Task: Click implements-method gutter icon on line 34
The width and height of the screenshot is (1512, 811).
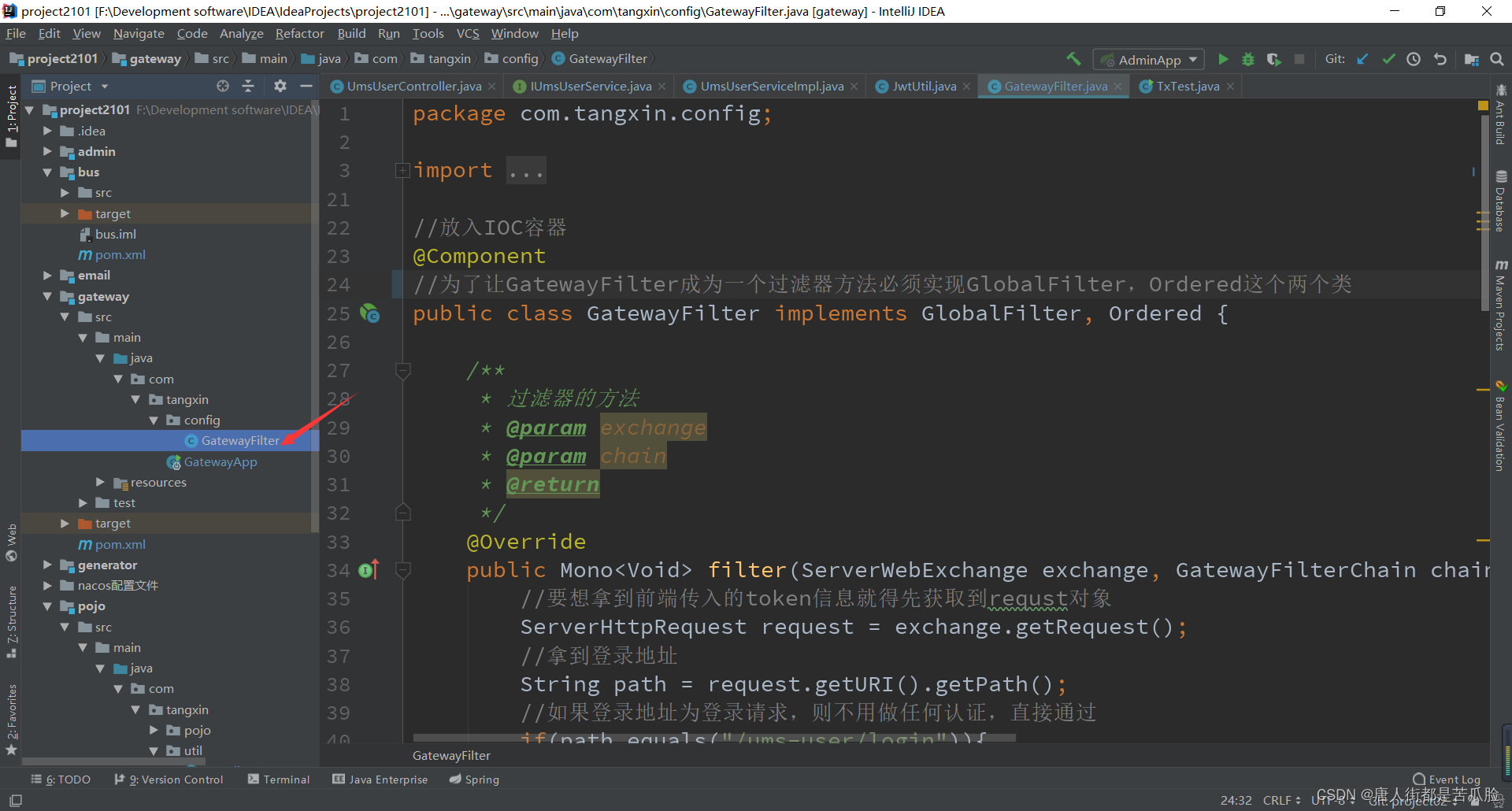Action: (x=369, y=569)
